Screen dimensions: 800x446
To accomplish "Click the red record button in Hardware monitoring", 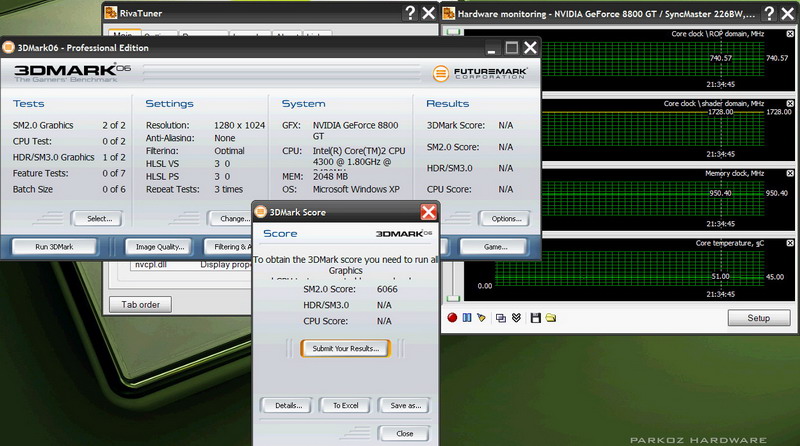I will [452, 317].
